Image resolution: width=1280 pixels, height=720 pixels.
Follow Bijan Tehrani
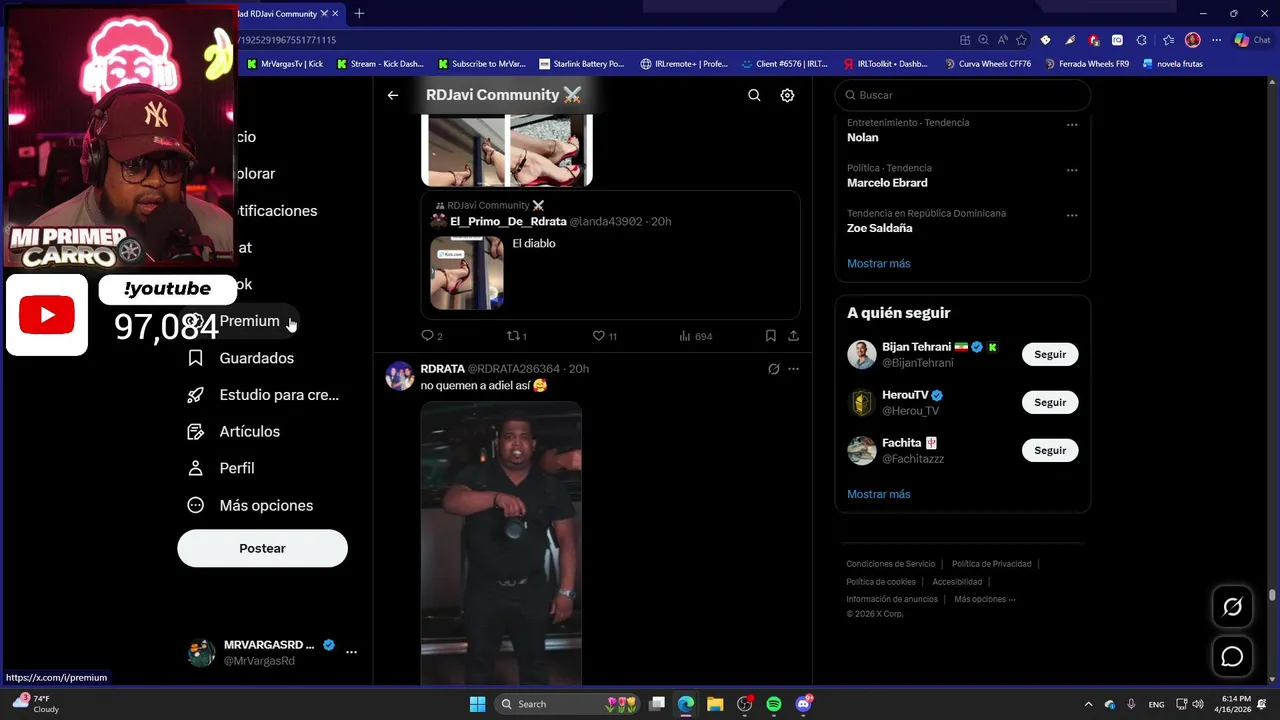pos(1050,354)
